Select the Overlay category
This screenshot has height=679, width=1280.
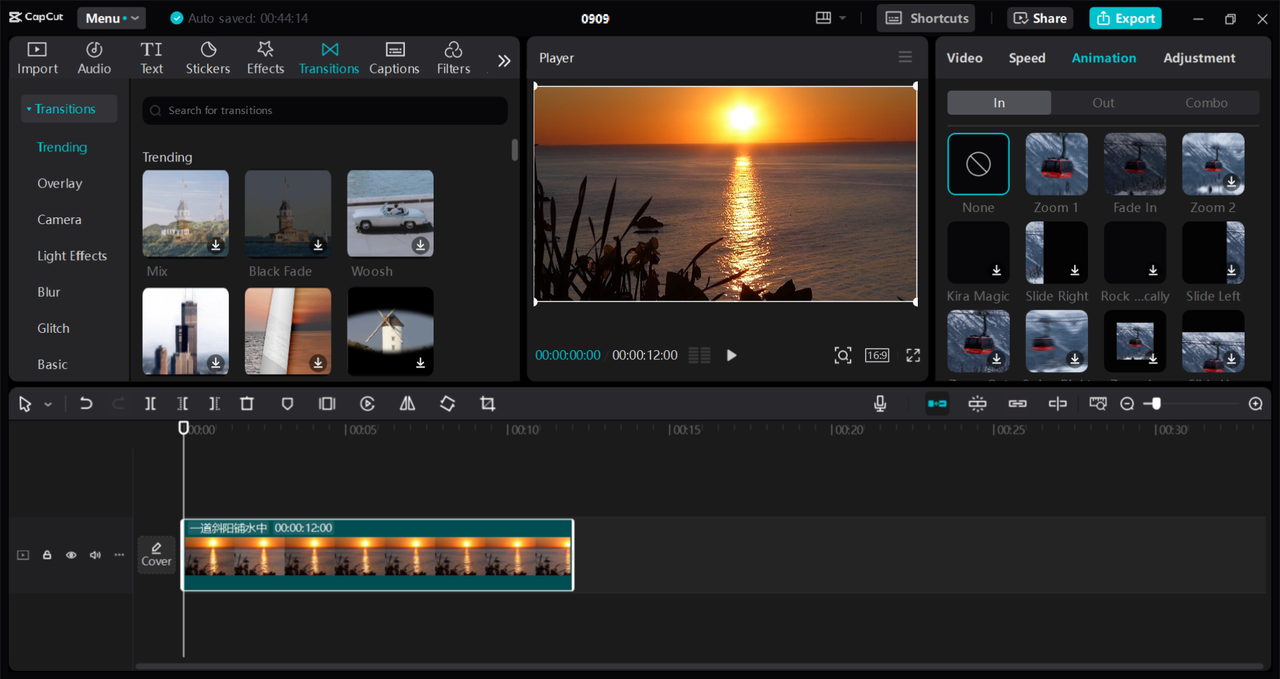click(x=60, y=183)
